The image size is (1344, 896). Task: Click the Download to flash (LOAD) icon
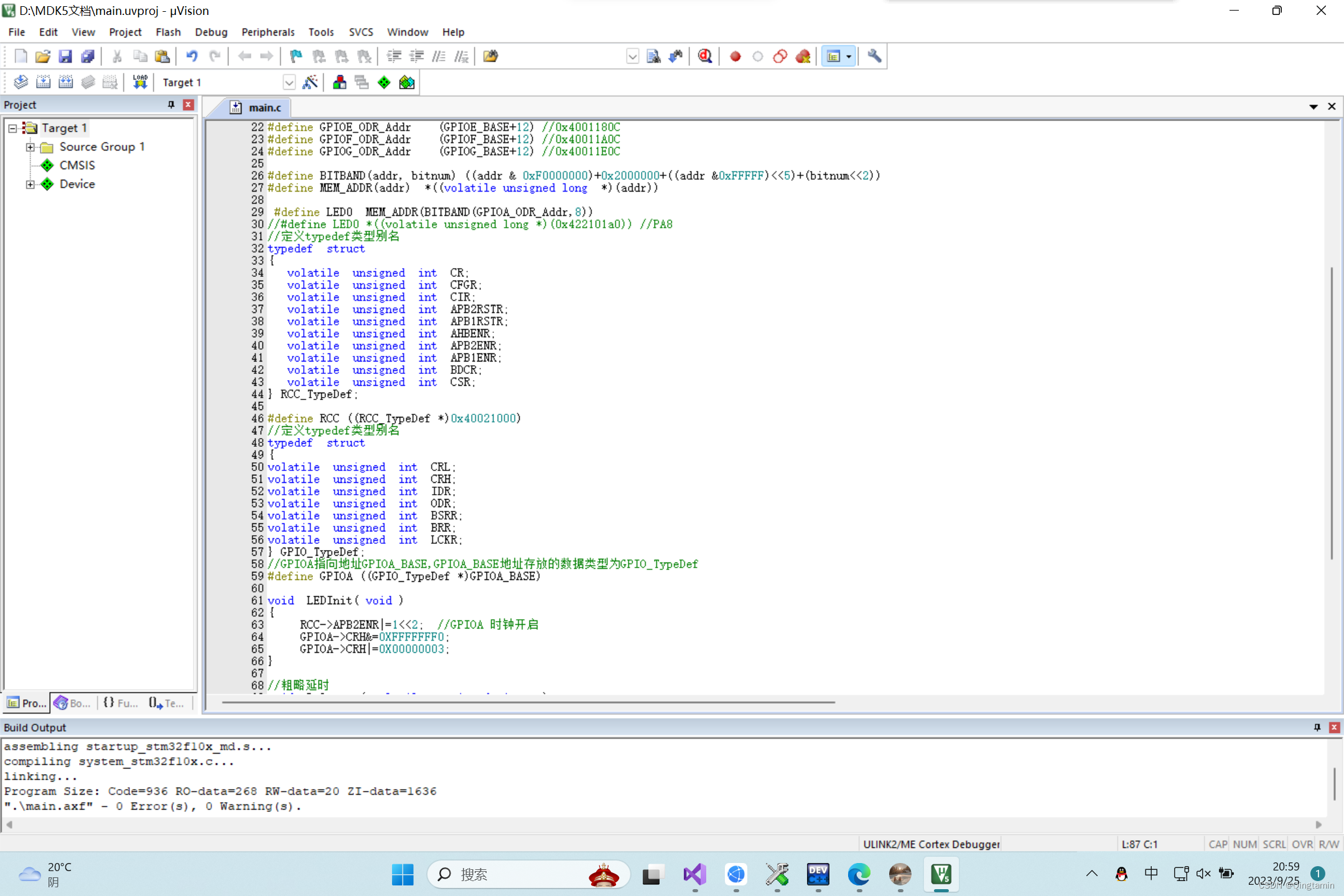(140, 82)
